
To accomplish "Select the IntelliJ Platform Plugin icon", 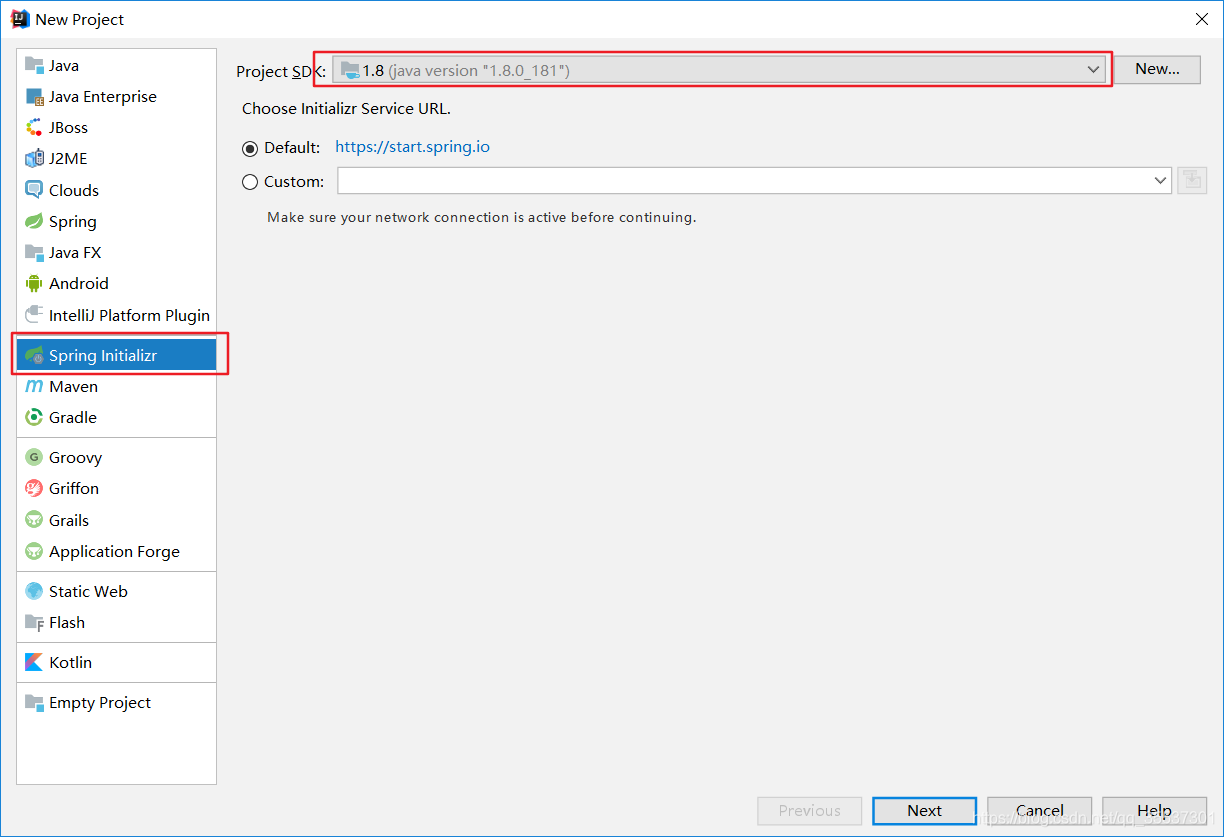I will click(x=34, y=315).
